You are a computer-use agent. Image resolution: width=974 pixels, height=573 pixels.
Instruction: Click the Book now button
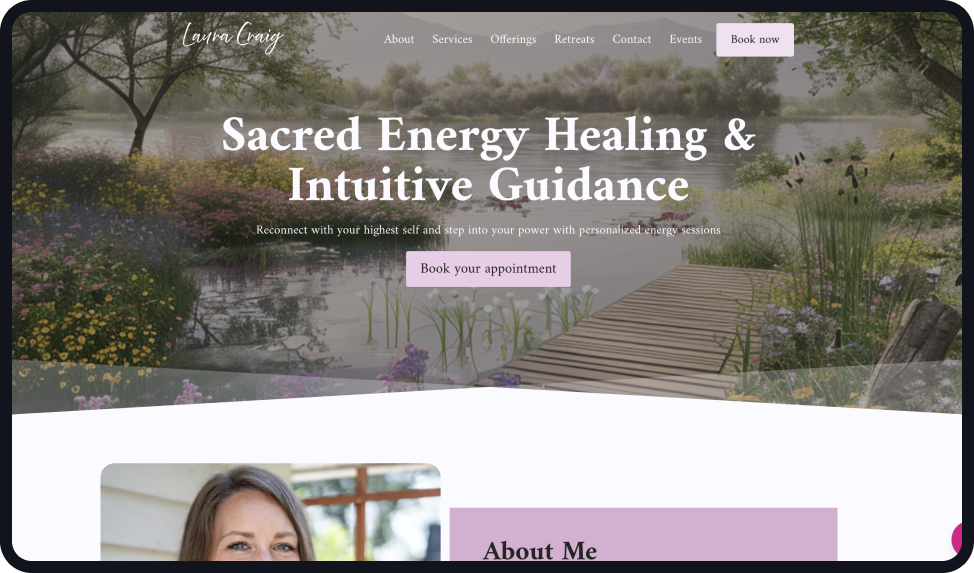[x=755, y=40]
